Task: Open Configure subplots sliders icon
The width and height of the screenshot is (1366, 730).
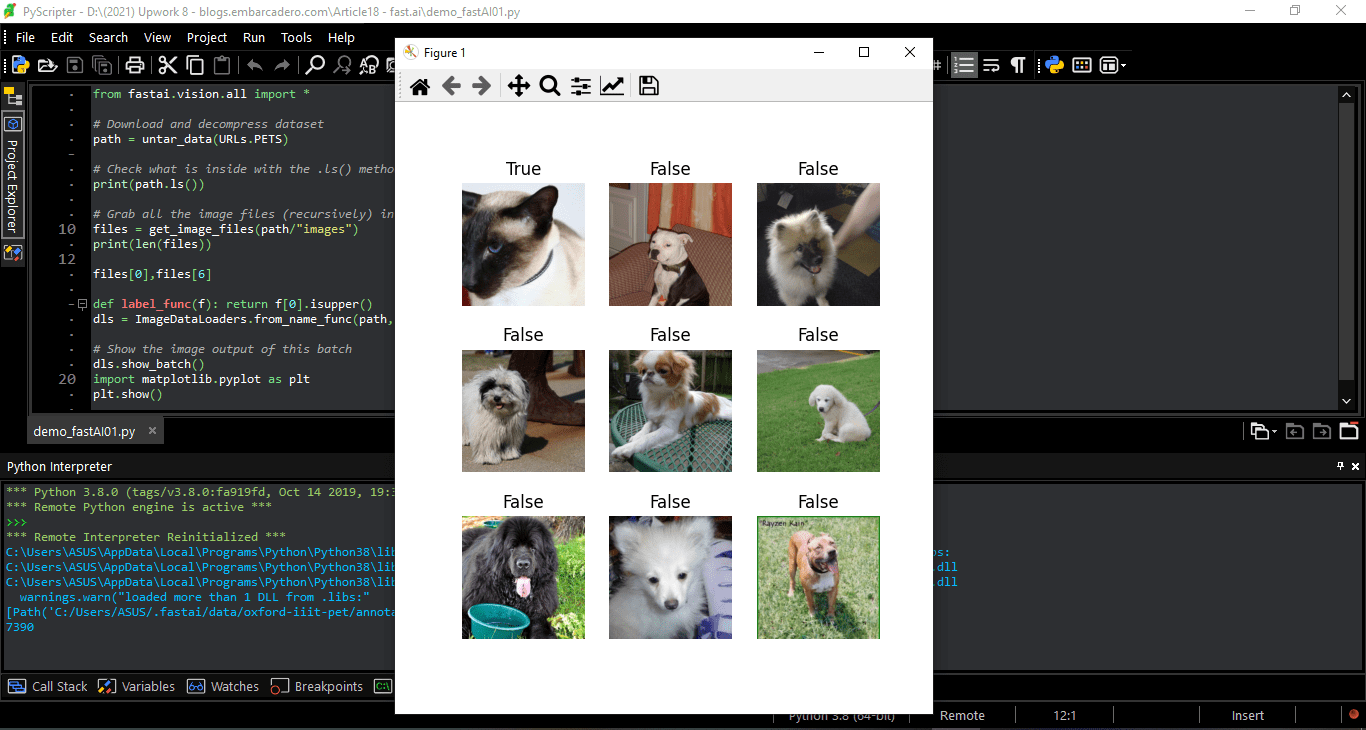Action: click(x=581, y=86)
